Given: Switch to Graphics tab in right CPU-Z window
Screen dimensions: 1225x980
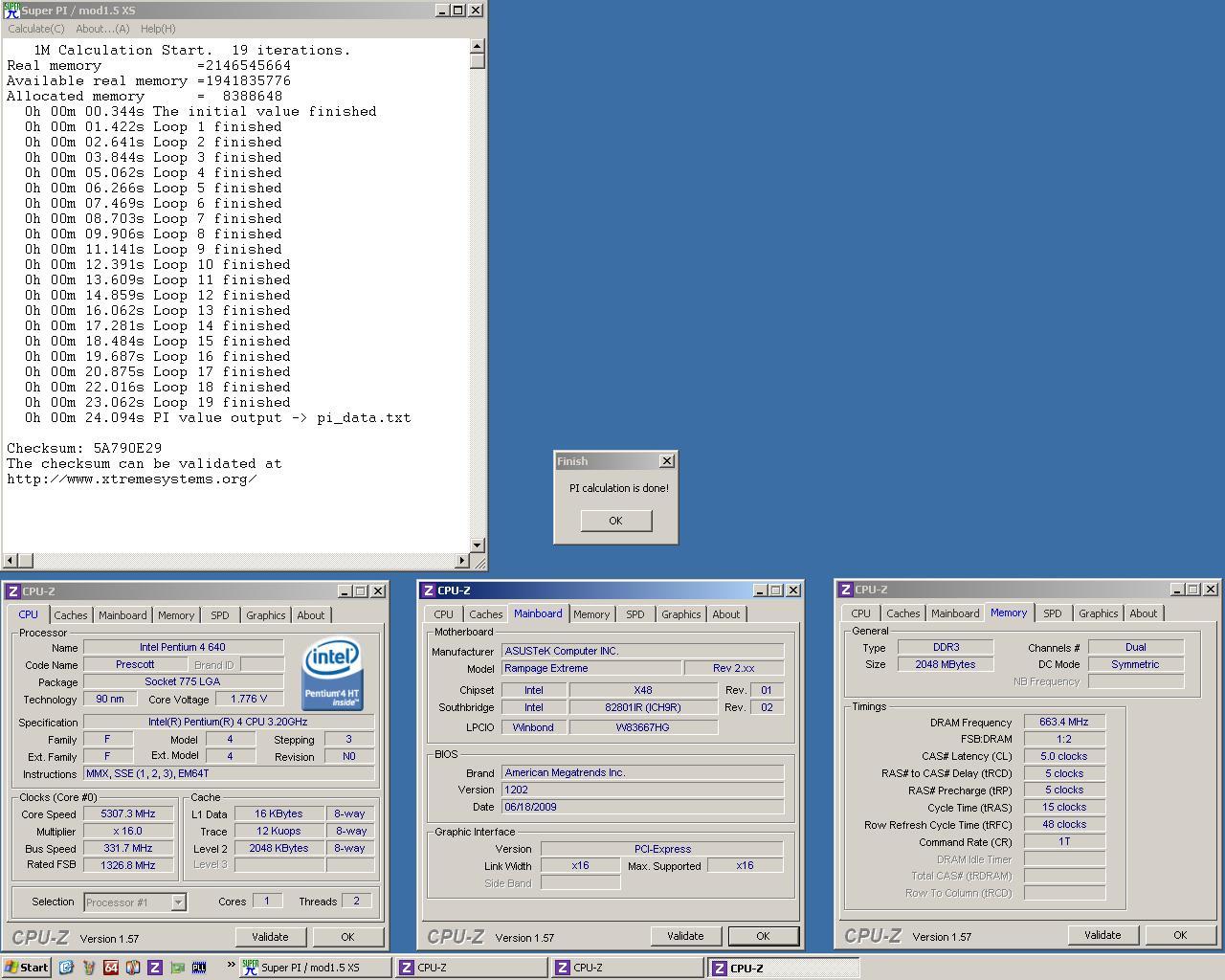Looking at the screenshot, I should 1098,613.
